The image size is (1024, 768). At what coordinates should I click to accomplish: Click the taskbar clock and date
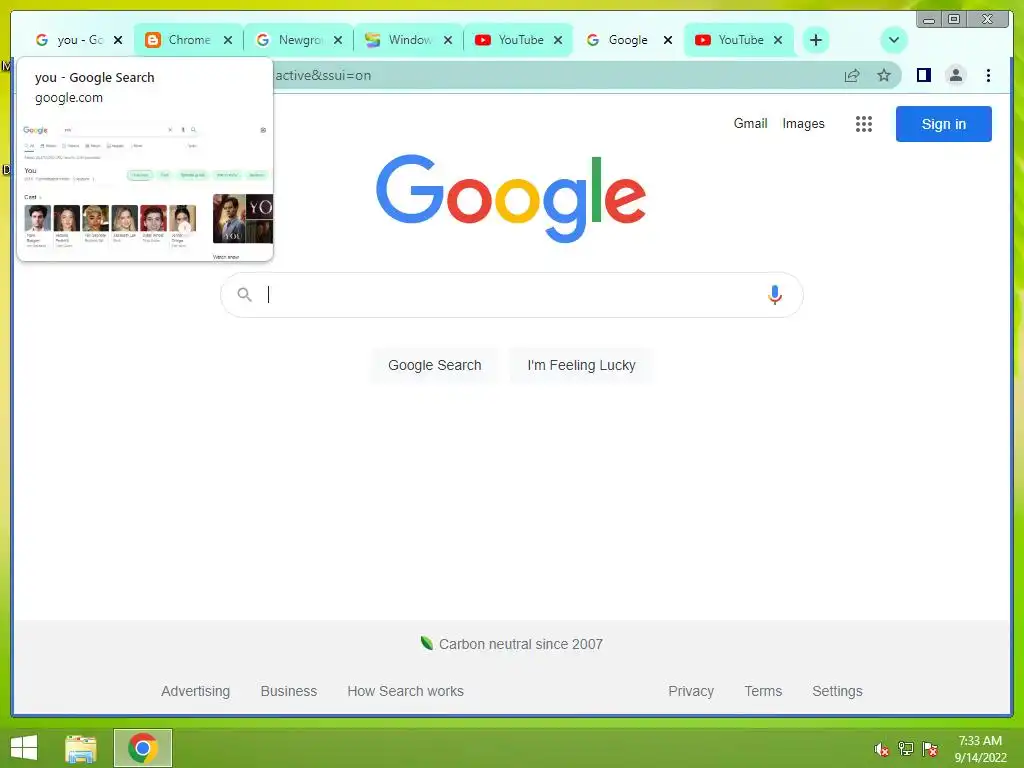pos(980,749)
